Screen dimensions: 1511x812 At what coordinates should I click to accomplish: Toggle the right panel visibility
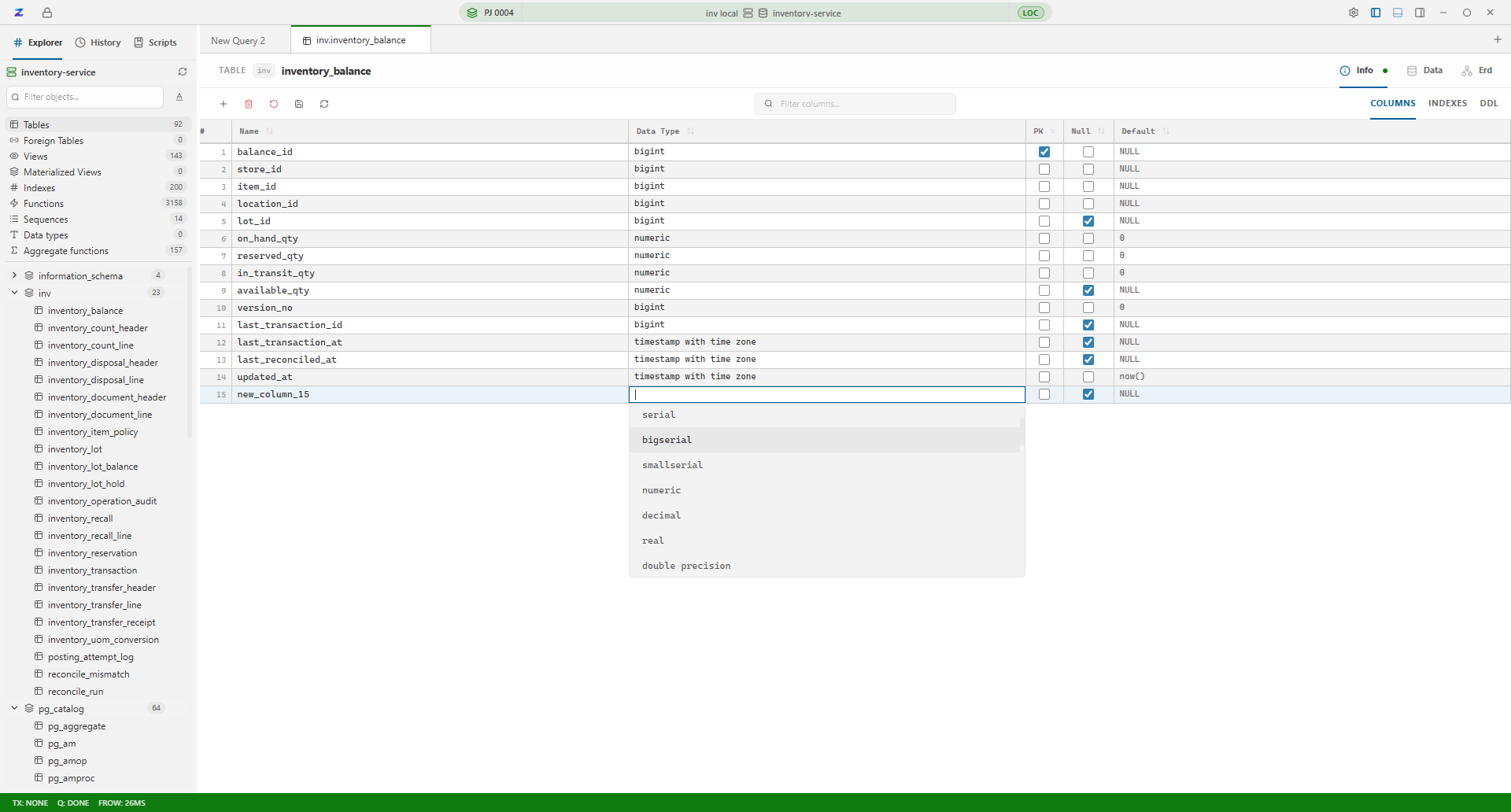[x=1419, y=13]
